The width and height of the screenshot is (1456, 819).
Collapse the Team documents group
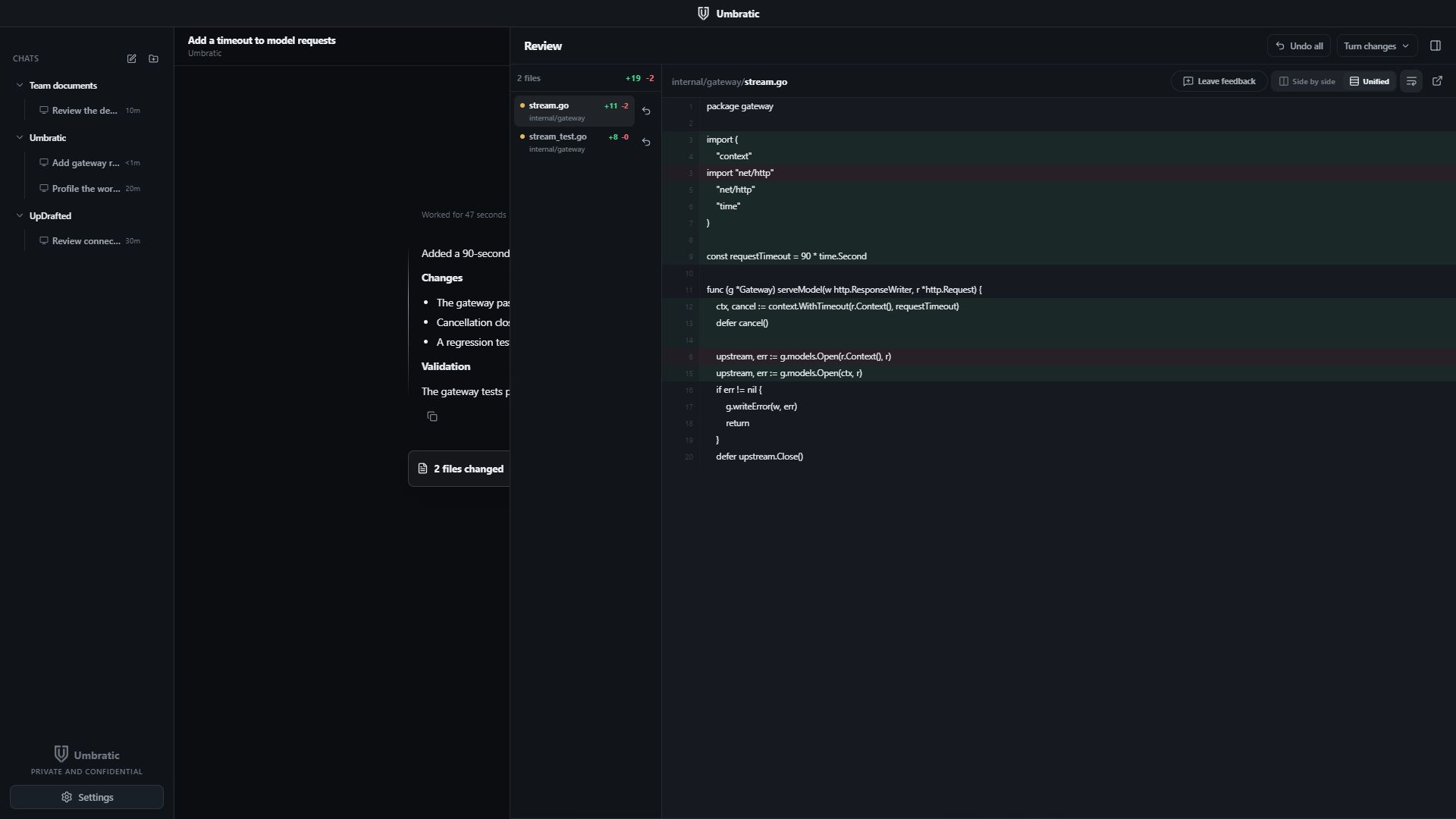20,86
